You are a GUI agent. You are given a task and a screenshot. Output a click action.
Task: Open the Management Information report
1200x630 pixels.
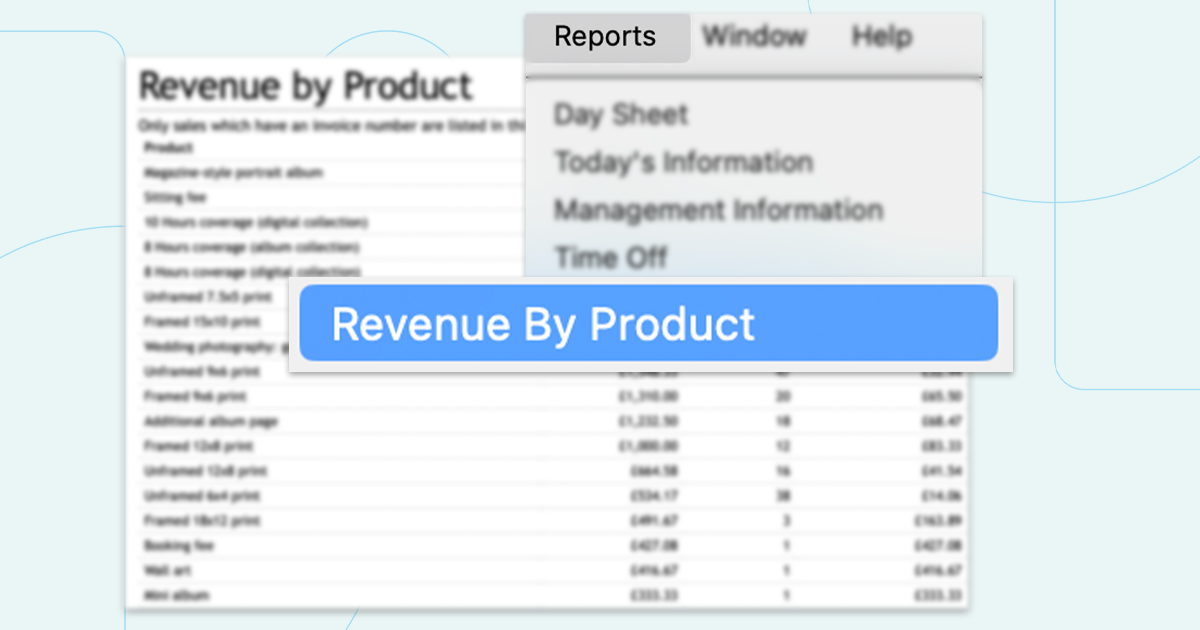pos(718,210)
